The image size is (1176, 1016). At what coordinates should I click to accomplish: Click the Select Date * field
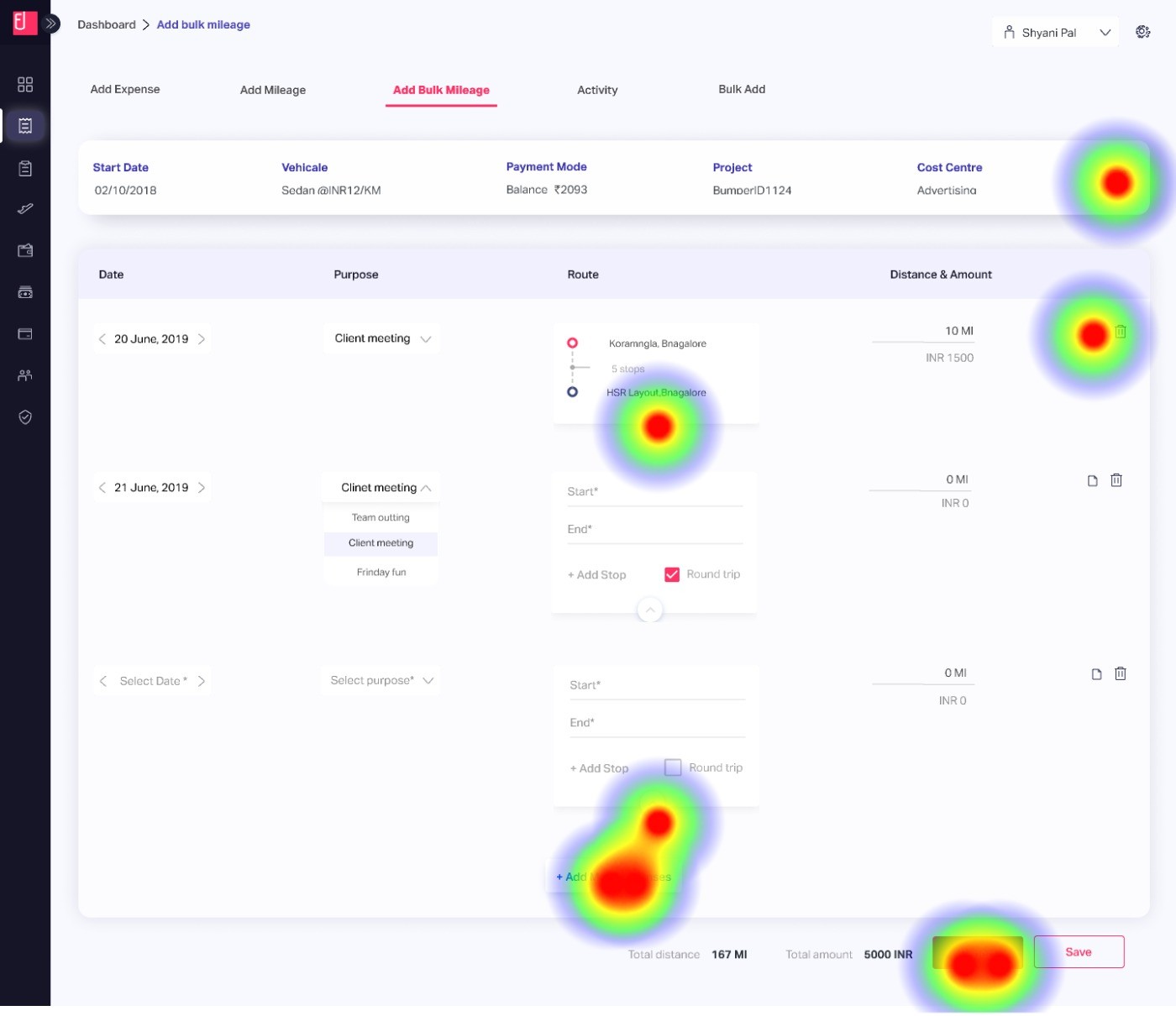(x=153, y=681)
